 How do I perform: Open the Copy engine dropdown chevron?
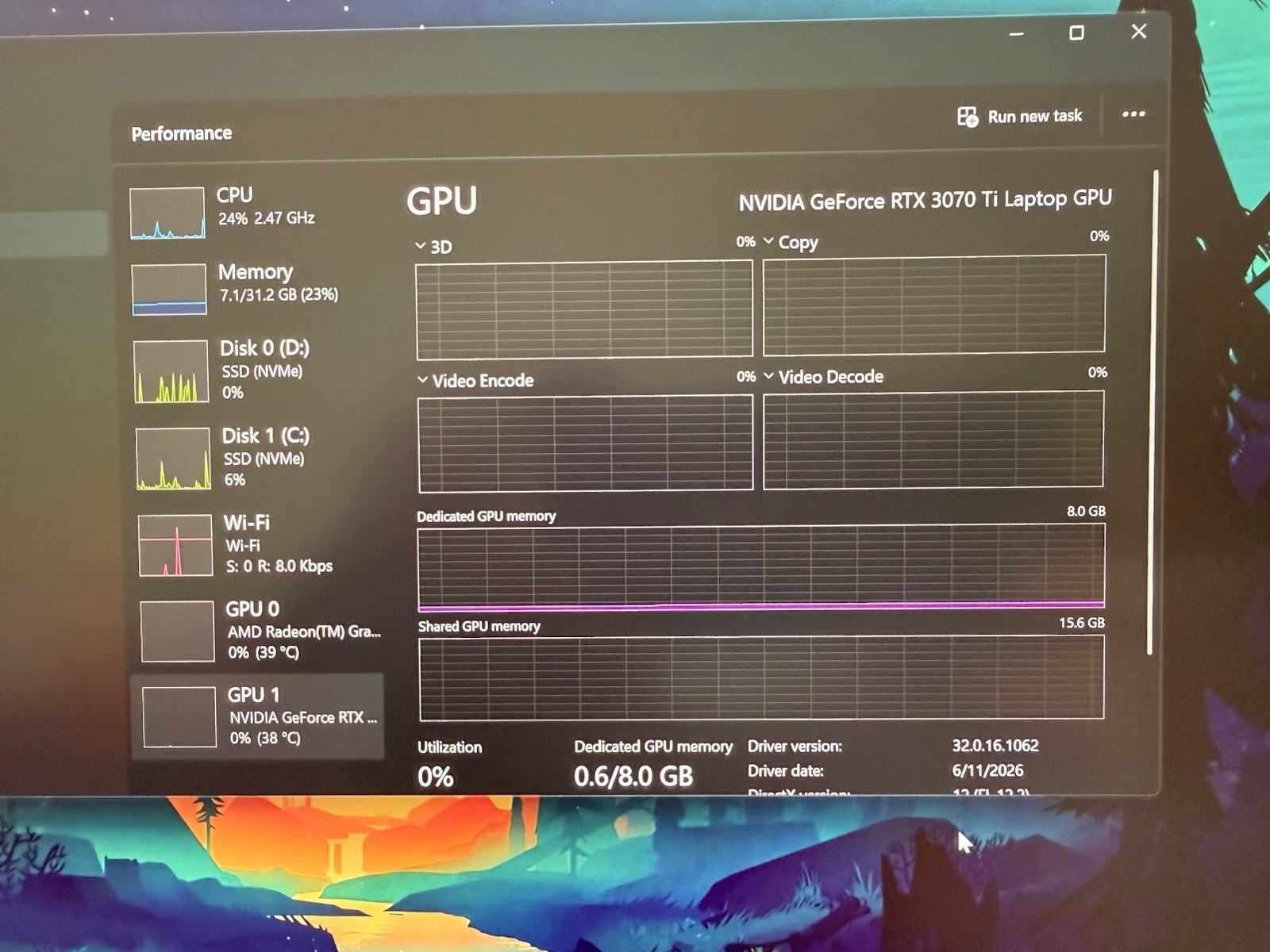pos(768,240)
